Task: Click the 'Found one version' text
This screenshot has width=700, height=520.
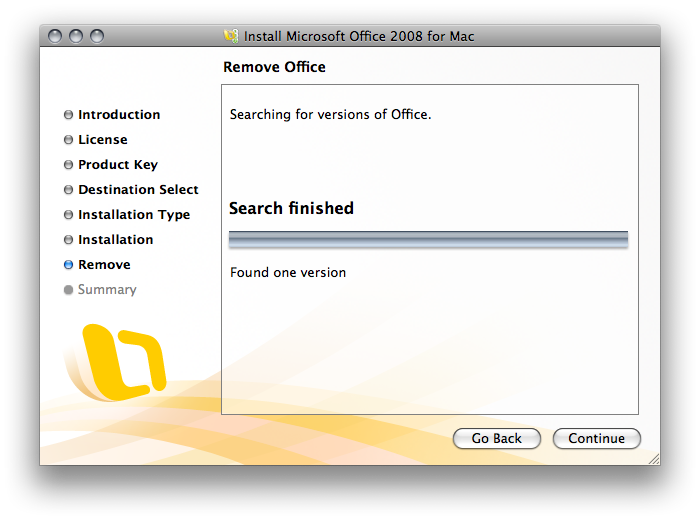Action: pos(288,272)
